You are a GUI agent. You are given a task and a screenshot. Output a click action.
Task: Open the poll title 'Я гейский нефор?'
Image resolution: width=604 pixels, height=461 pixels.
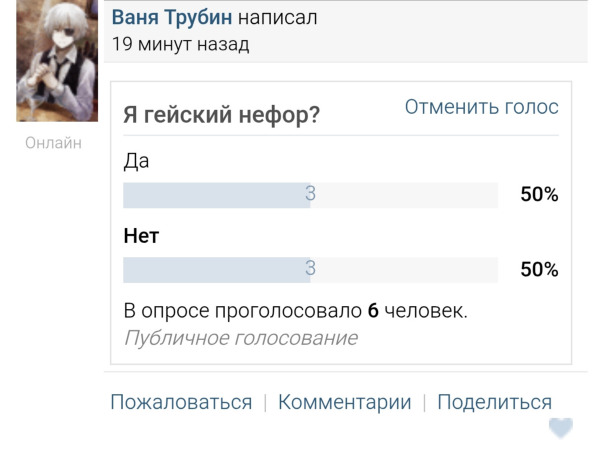[x=221, y=114]
